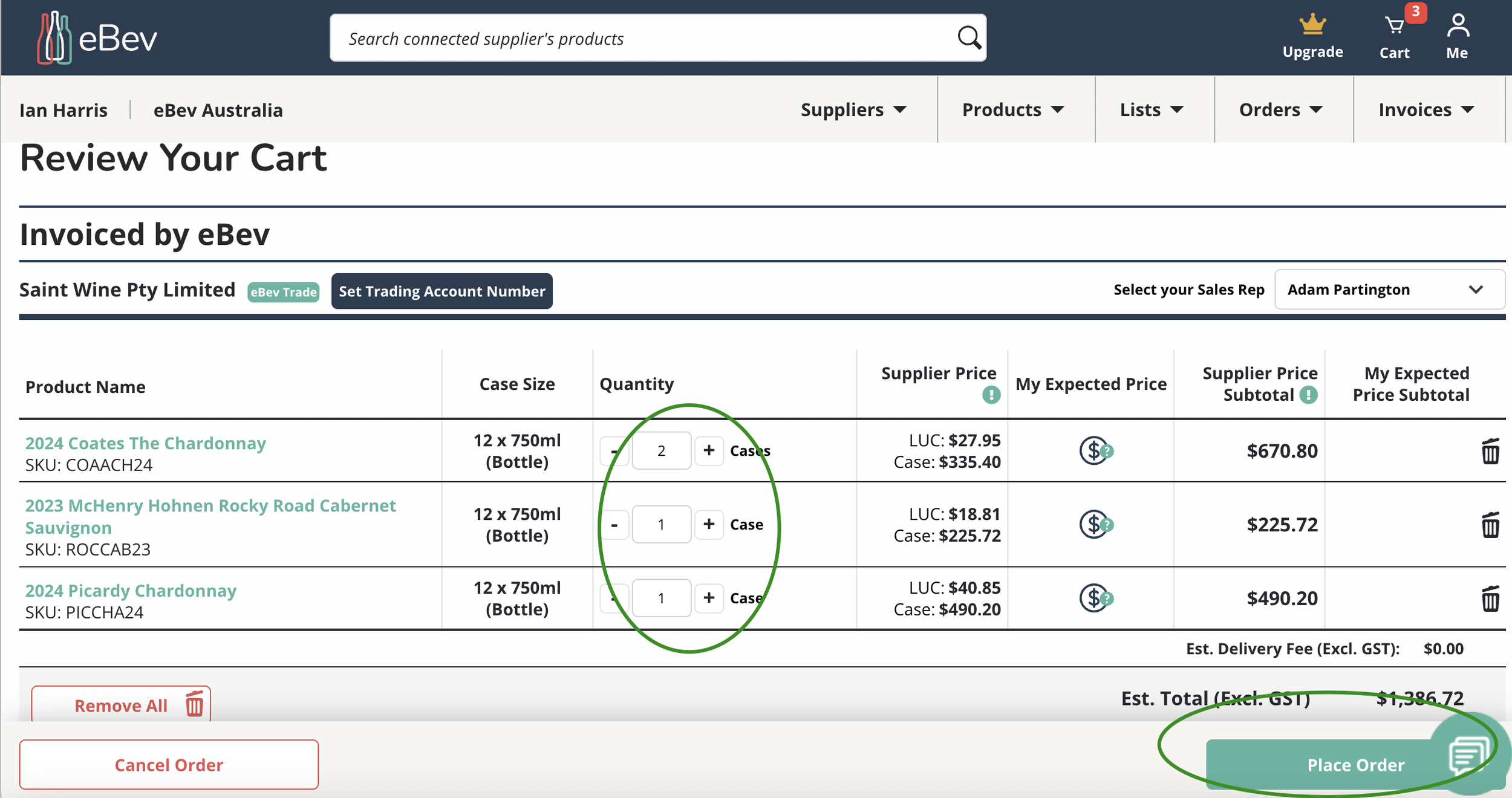1512x798 pixels.
Task: Increase Coates Chardonnay quantity with plus
Action: pos(709,451)
